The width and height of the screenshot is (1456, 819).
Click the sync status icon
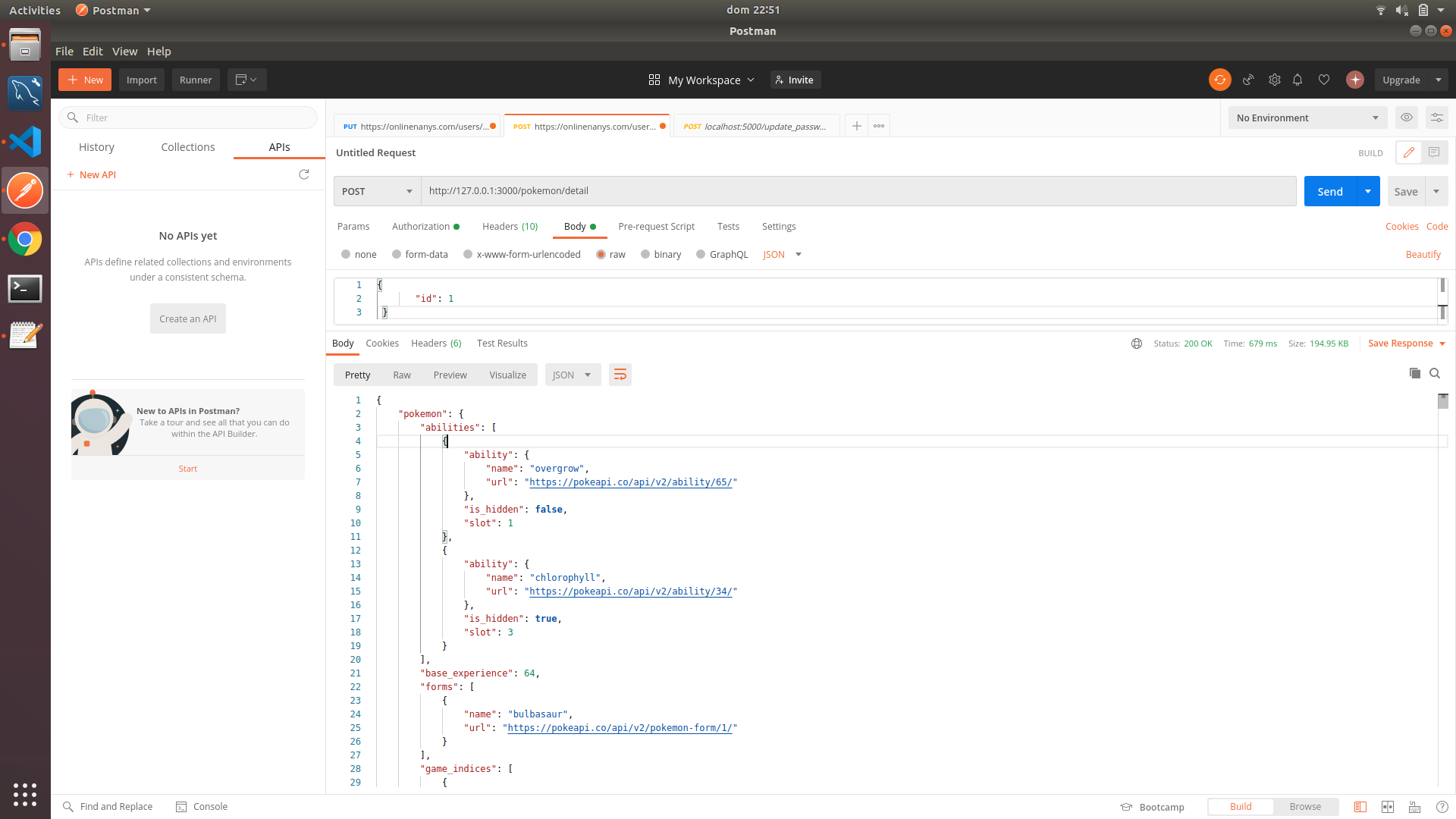(x=1219, y=80)
